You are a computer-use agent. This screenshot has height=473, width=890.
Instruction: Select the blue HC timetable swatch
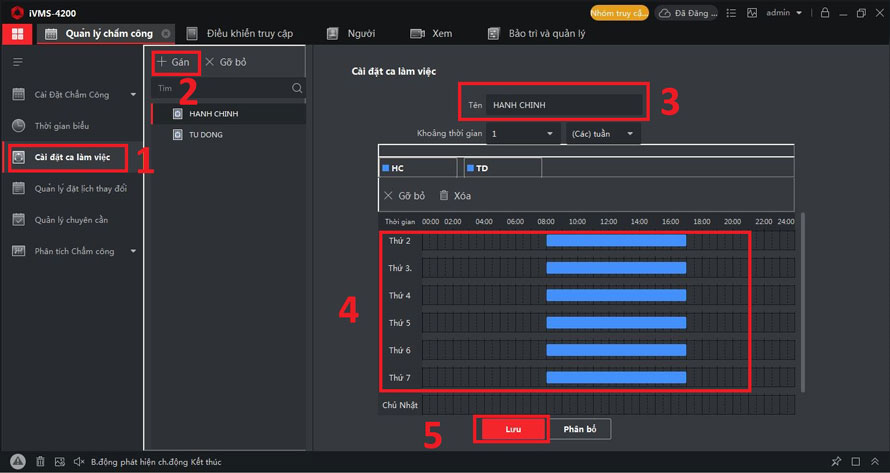pyautogui.click(x=387, y=168)
